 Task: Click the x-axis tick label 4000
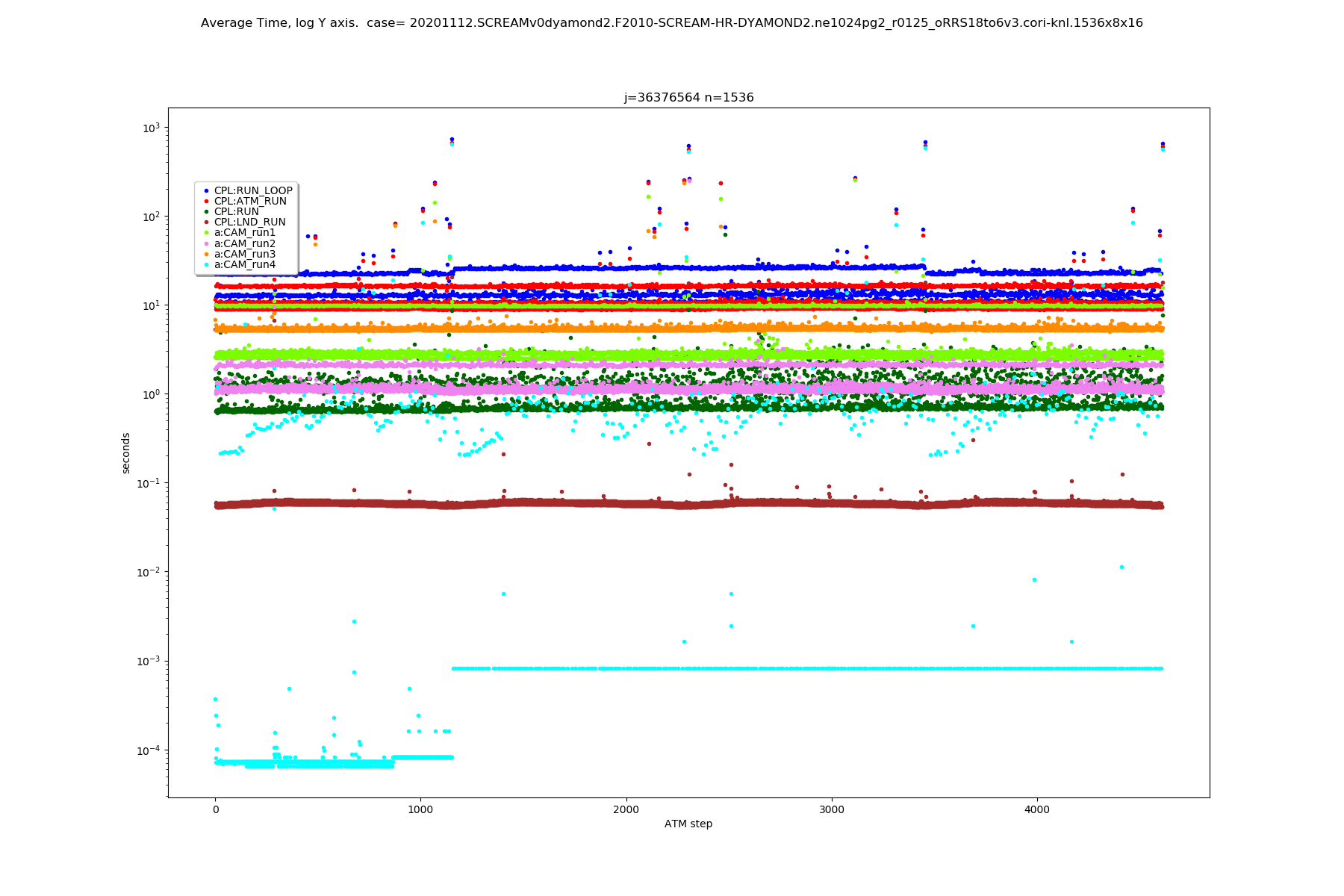1036,809
